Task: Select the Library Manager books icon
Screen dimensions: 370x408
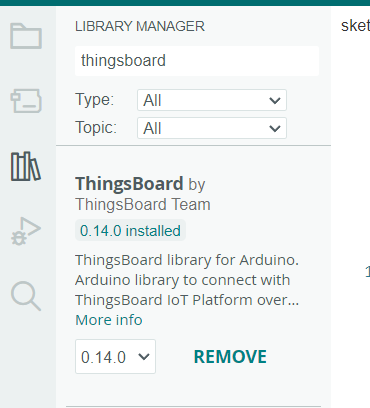Action: click(26, 166)
